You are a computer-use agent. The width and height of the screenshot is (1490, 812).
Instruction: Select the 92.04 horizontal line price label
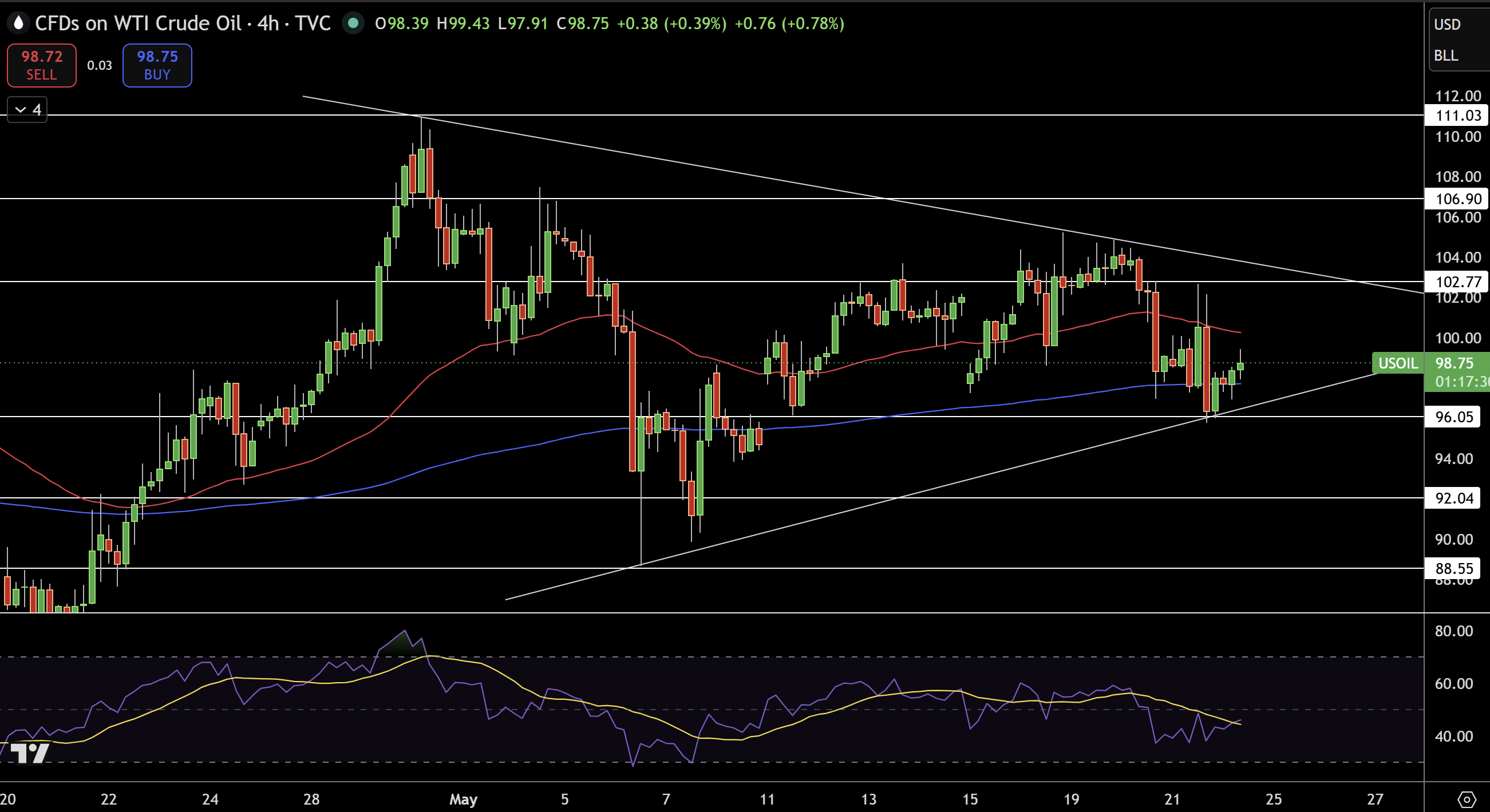(x=1453, y=498)
